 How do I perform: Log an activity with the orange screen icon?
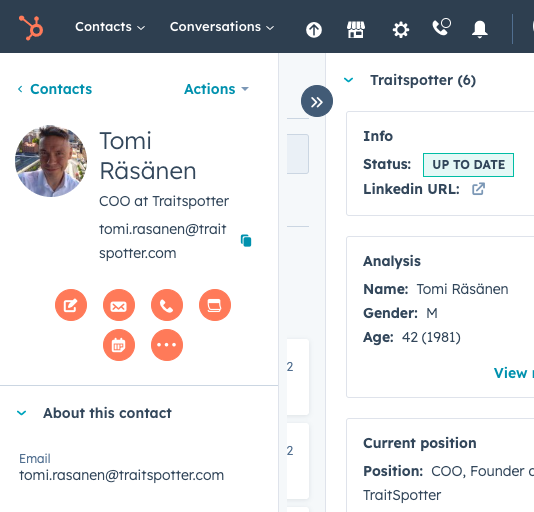(215, 305)
